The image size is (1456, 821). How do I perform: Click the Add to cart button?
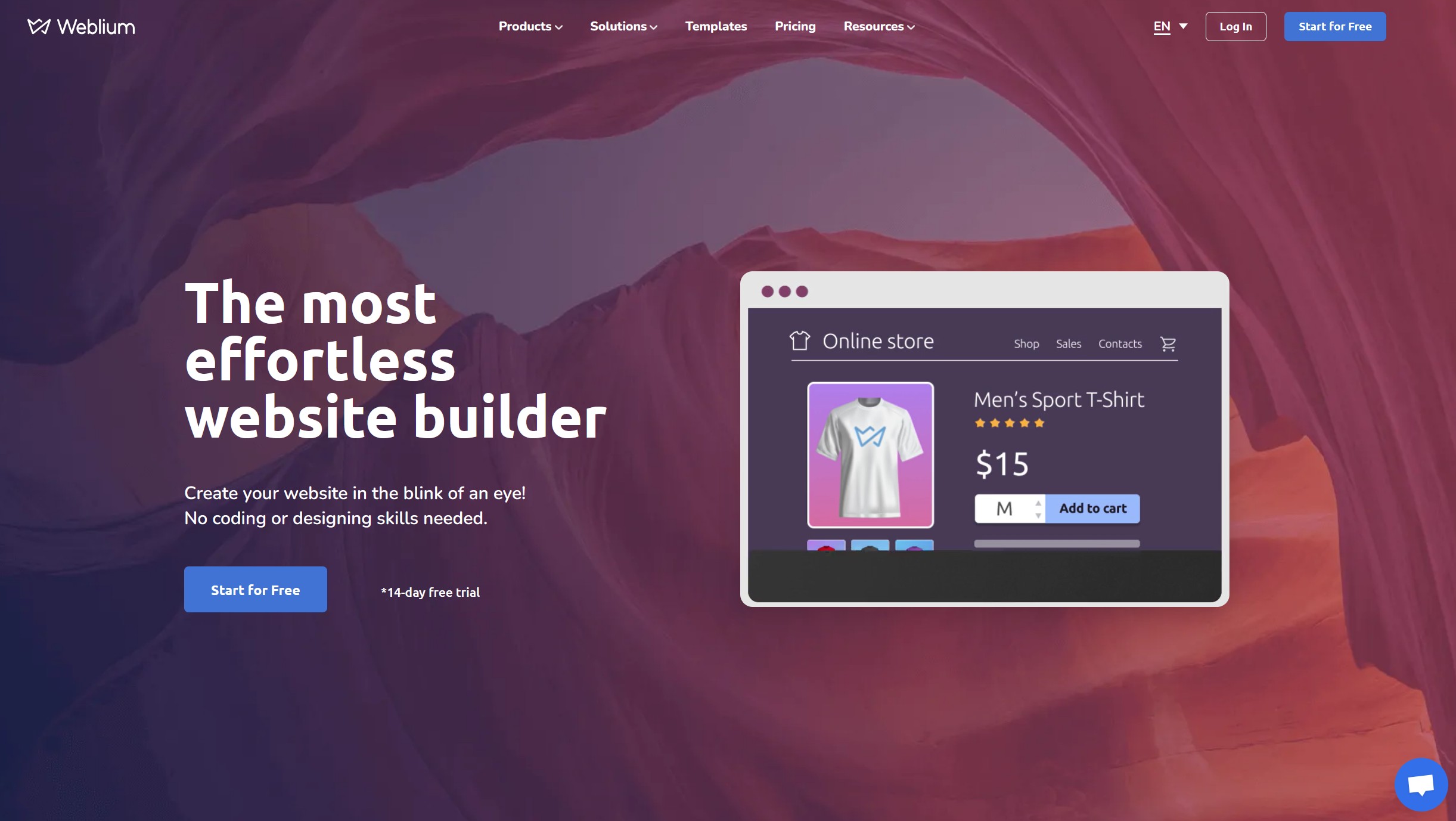point(1092,508)
